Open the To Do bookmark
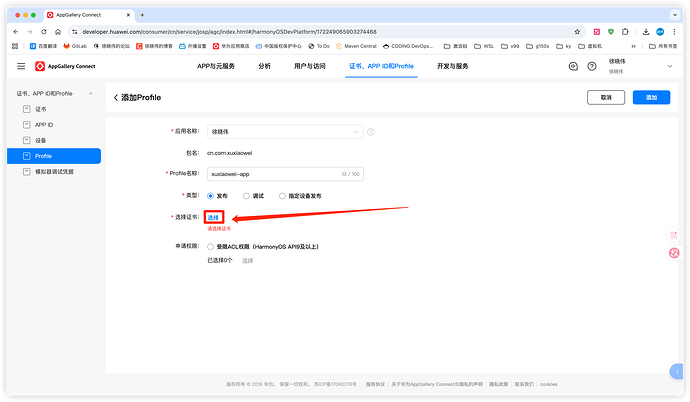The image size is (690, 402). (319, 46)
